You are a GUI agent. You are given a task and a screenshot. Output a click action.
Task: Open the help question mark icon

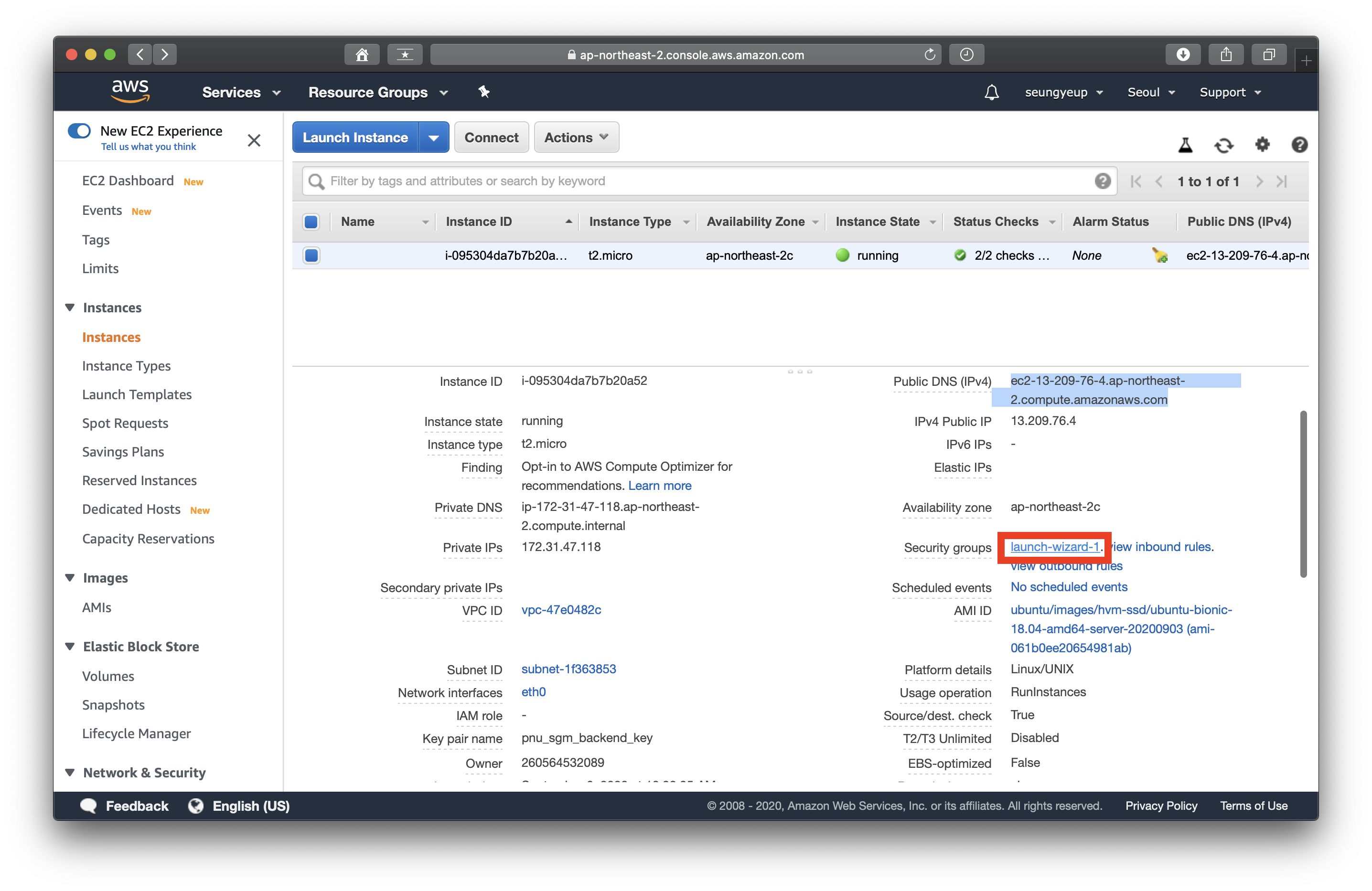(1299, 144)
